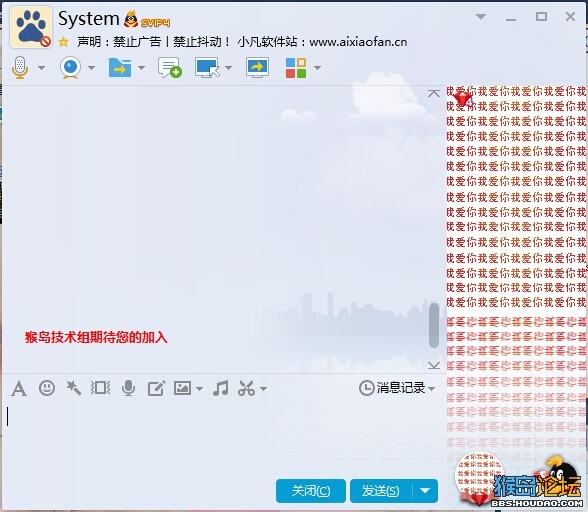Jump to top of chat arrow
The height and width of the screenshot is (512, 588).
point(434,93)
